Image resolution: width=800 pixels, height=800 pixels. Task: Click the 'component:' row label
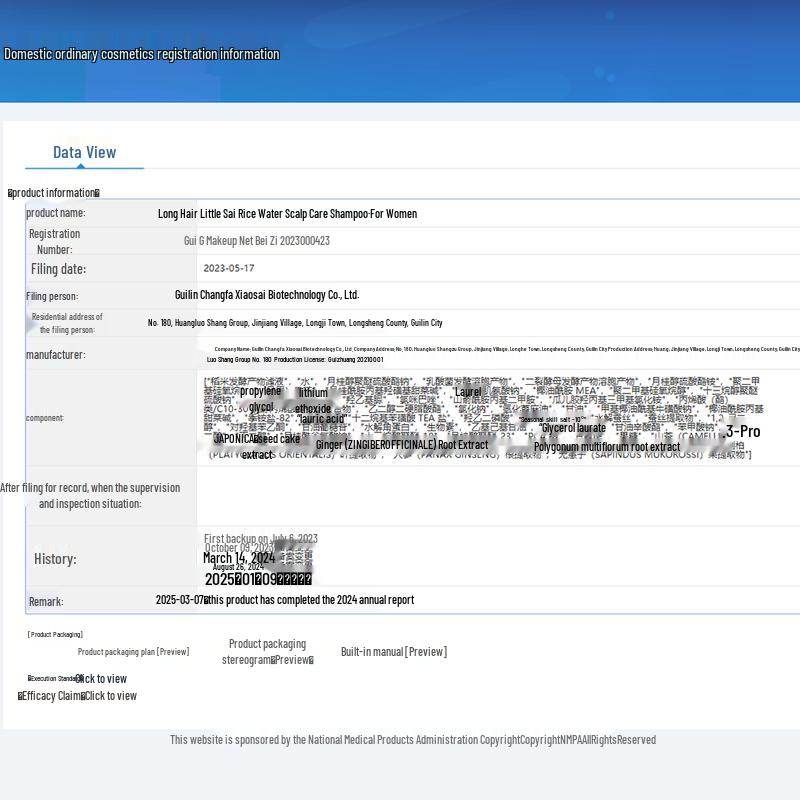pos(45,418)
